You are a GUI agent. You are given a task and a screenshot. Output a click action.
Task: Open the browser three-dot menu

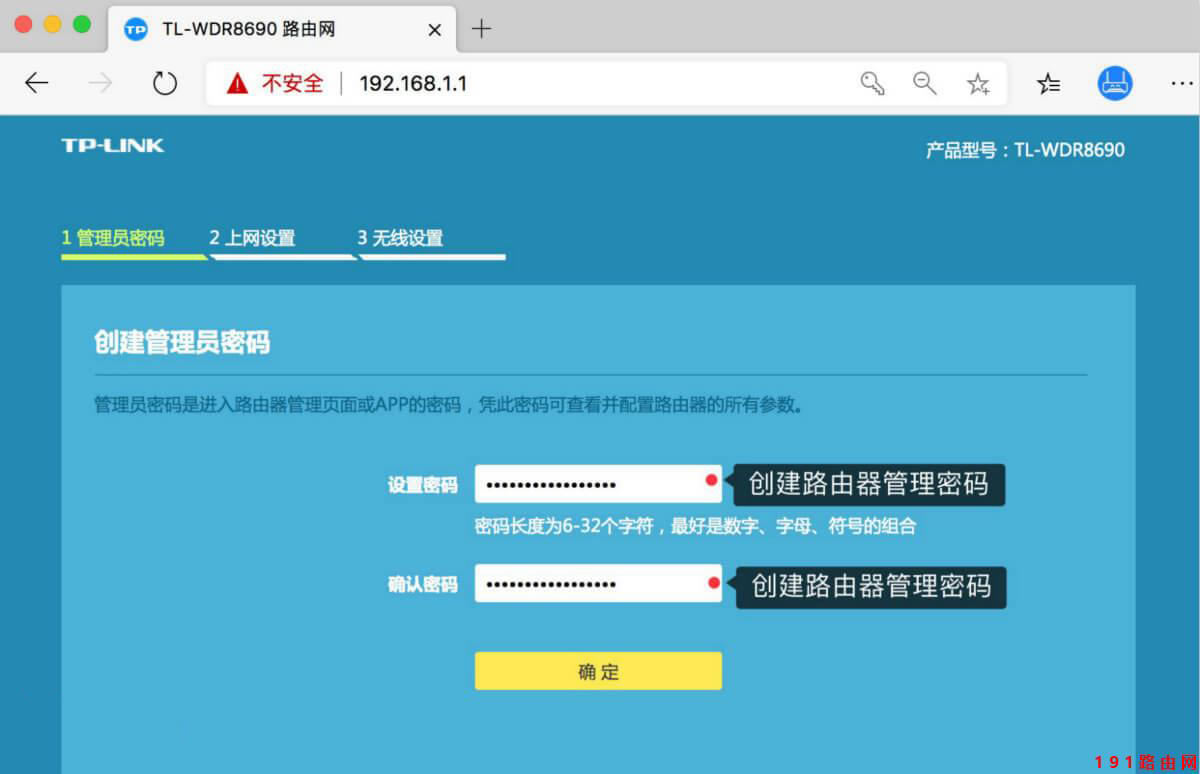click(1180, 84)
